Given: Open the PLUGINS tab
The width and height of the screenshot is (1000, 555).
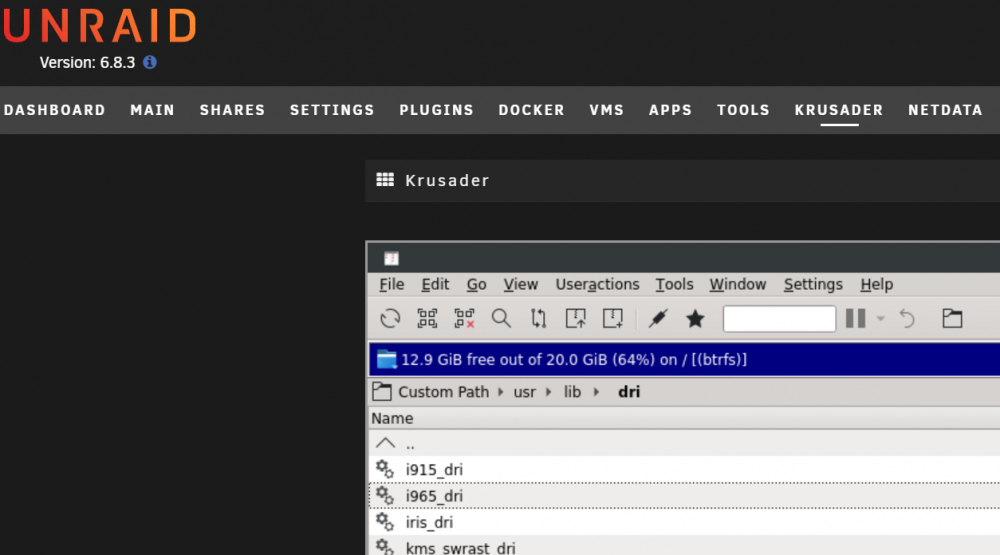Looking at the screenshot, I should (x=436, y=110).
